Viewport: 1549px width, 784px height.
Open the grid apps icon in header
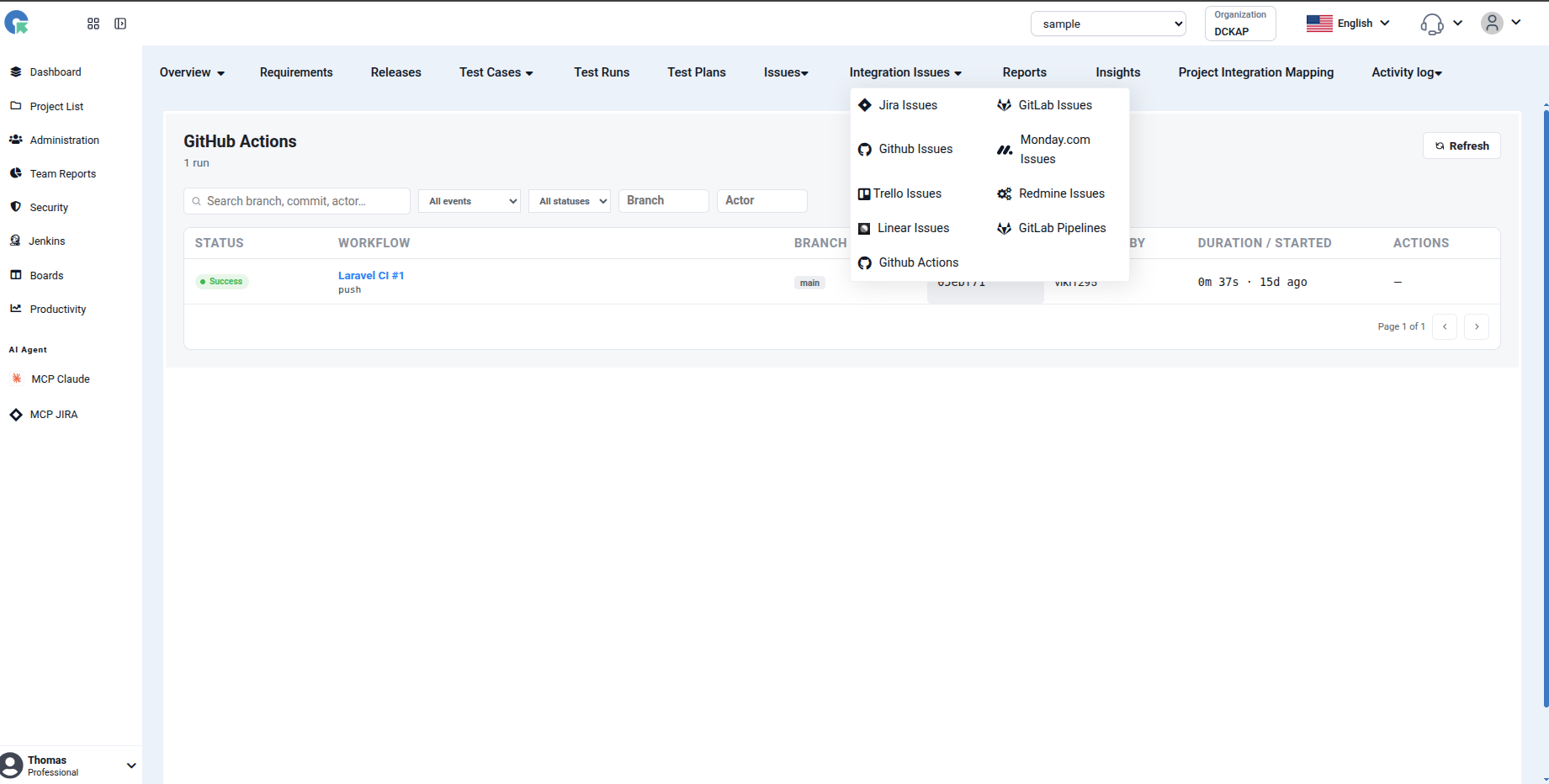93,24
